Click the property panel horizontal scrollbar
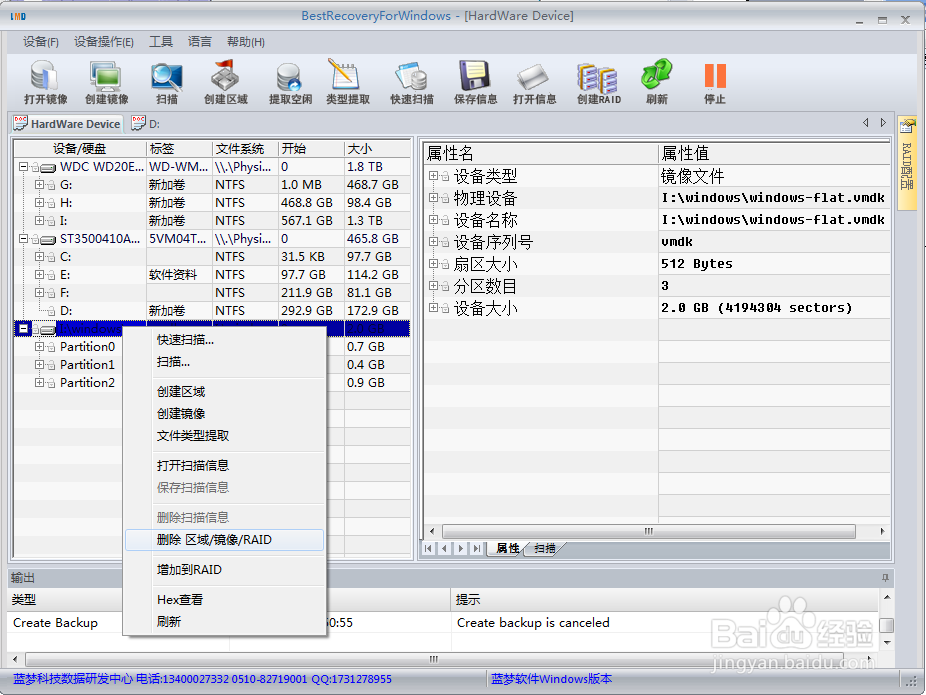This screenshot has height=695, width=926. click(x=648, y=531)
